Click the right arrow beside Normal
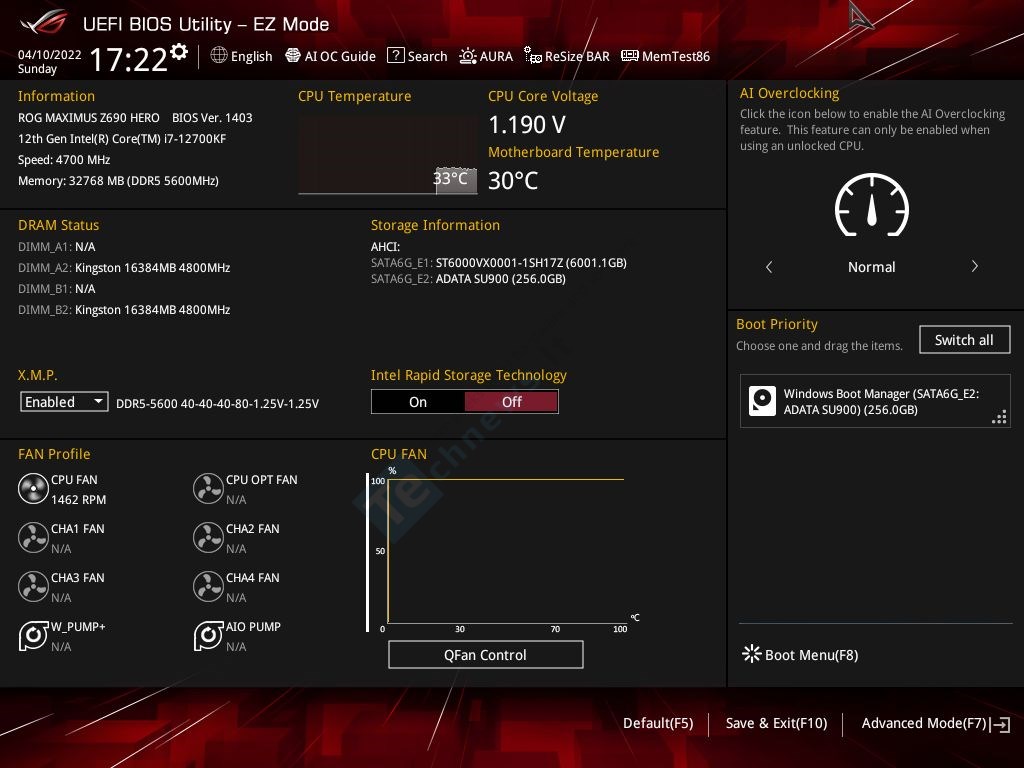 974,266
